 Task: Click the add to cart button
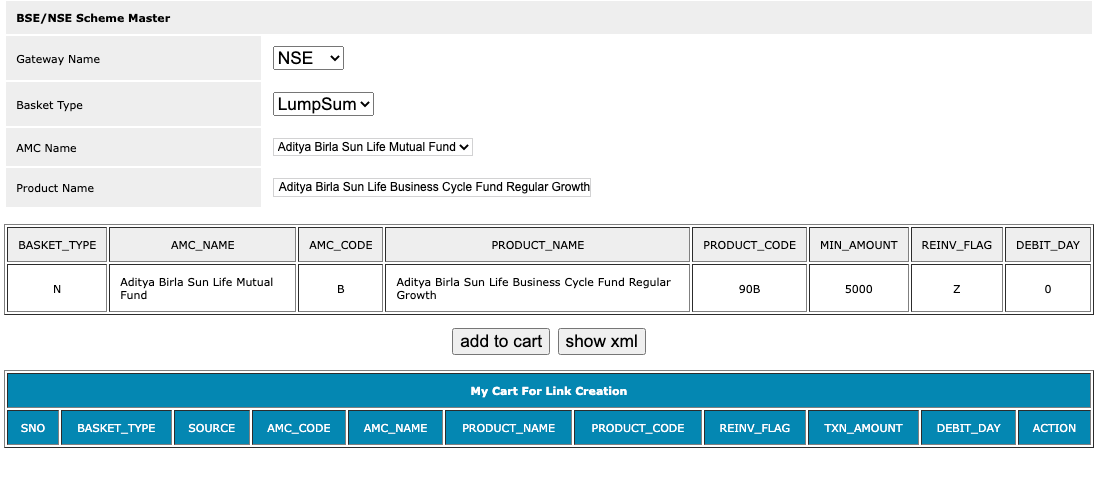[x=501, y=341]
